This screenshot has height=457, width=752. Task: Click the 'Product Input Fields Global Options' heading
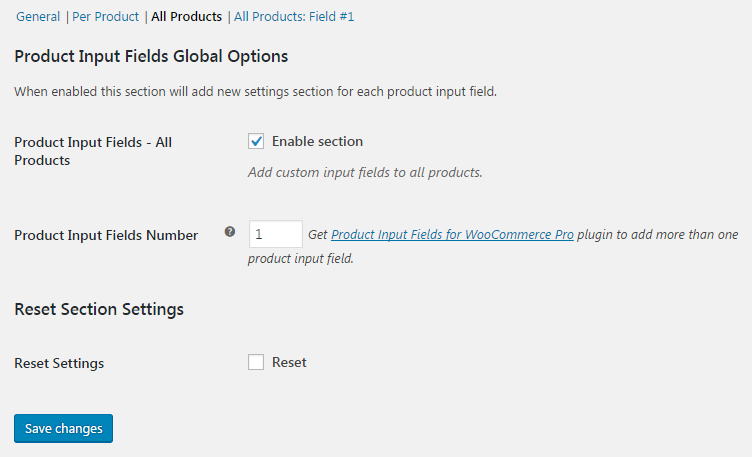pyautogui.click(x=151, y=56)
